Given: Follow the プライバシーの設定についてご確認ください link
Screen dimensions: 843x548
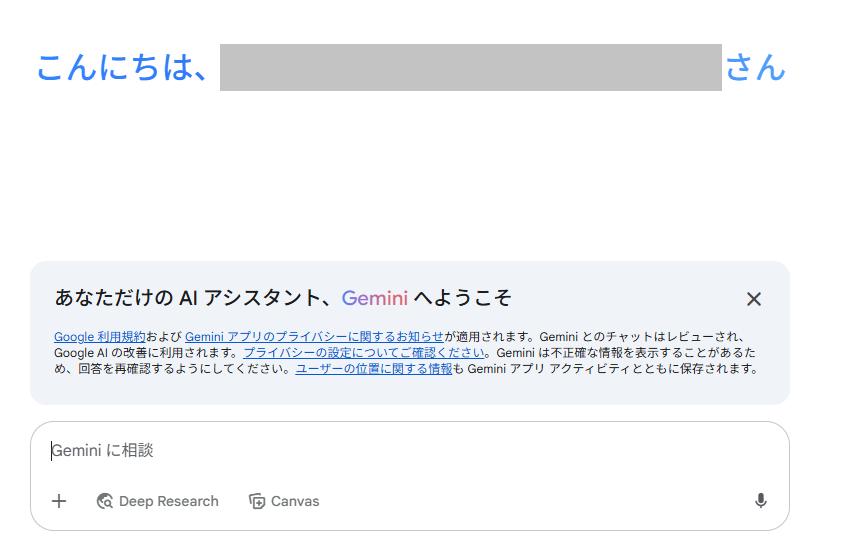Looking at the screenshot, I should point(364,353).
